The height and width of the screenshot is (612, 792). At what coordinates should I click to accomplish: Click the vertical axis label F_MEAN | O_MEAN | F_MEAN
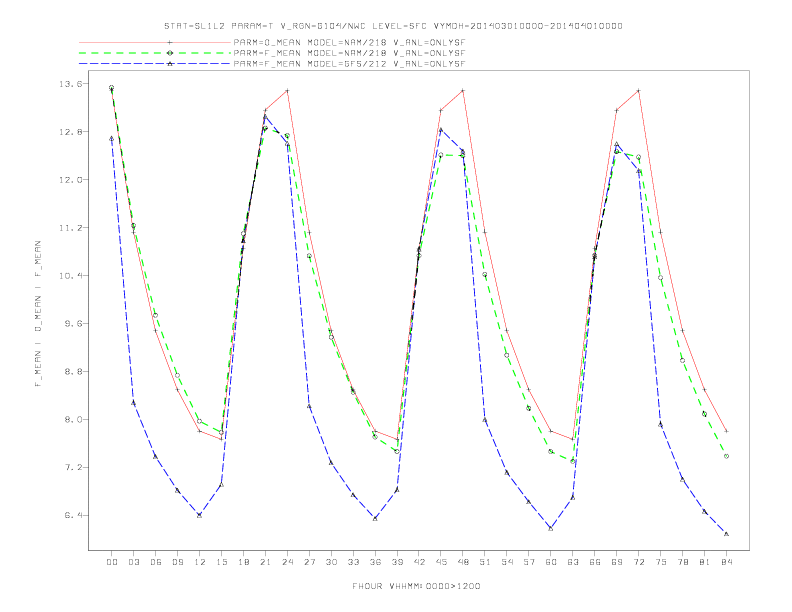38,314
